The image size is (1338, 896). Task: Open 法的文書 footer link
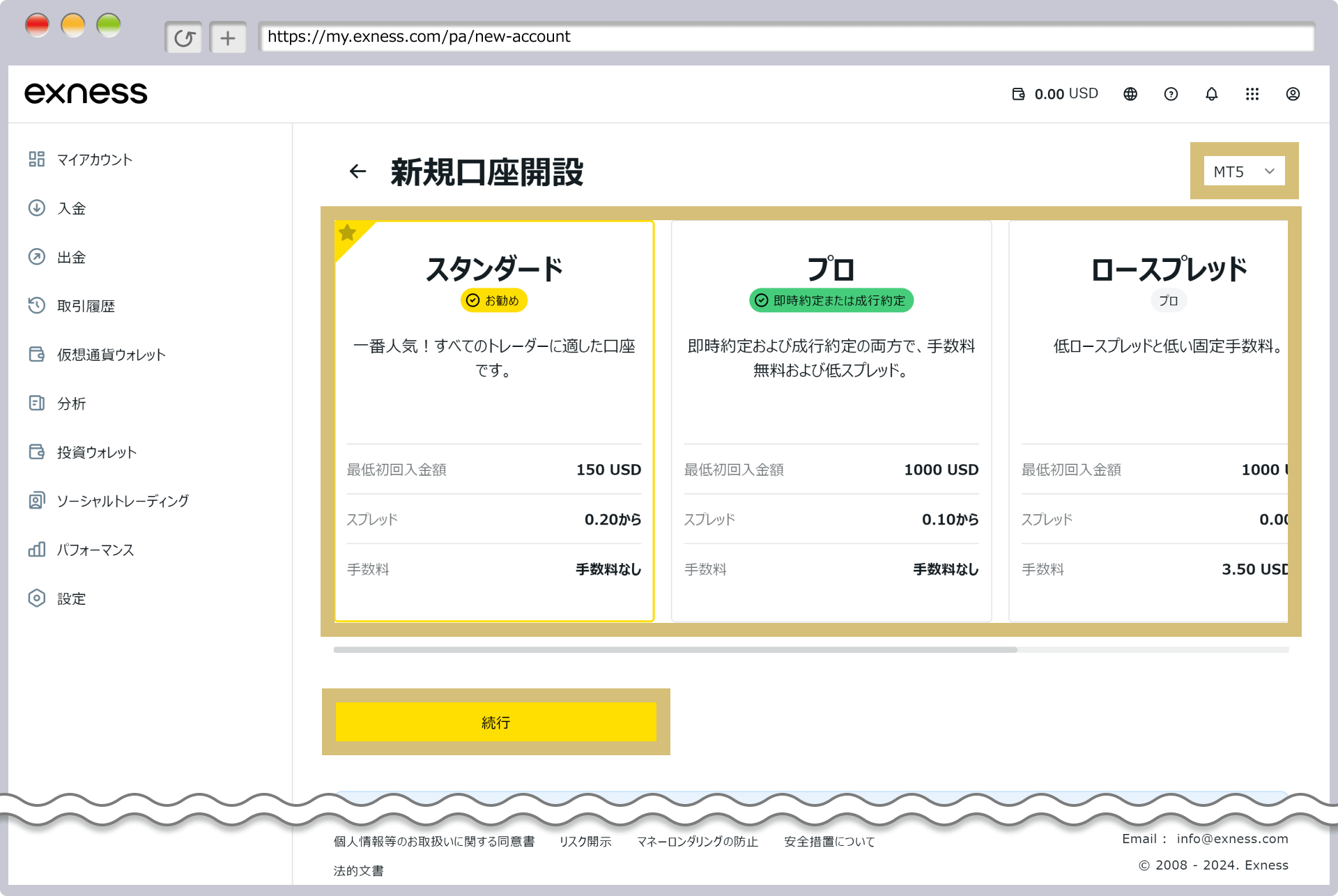click(358, 871)
